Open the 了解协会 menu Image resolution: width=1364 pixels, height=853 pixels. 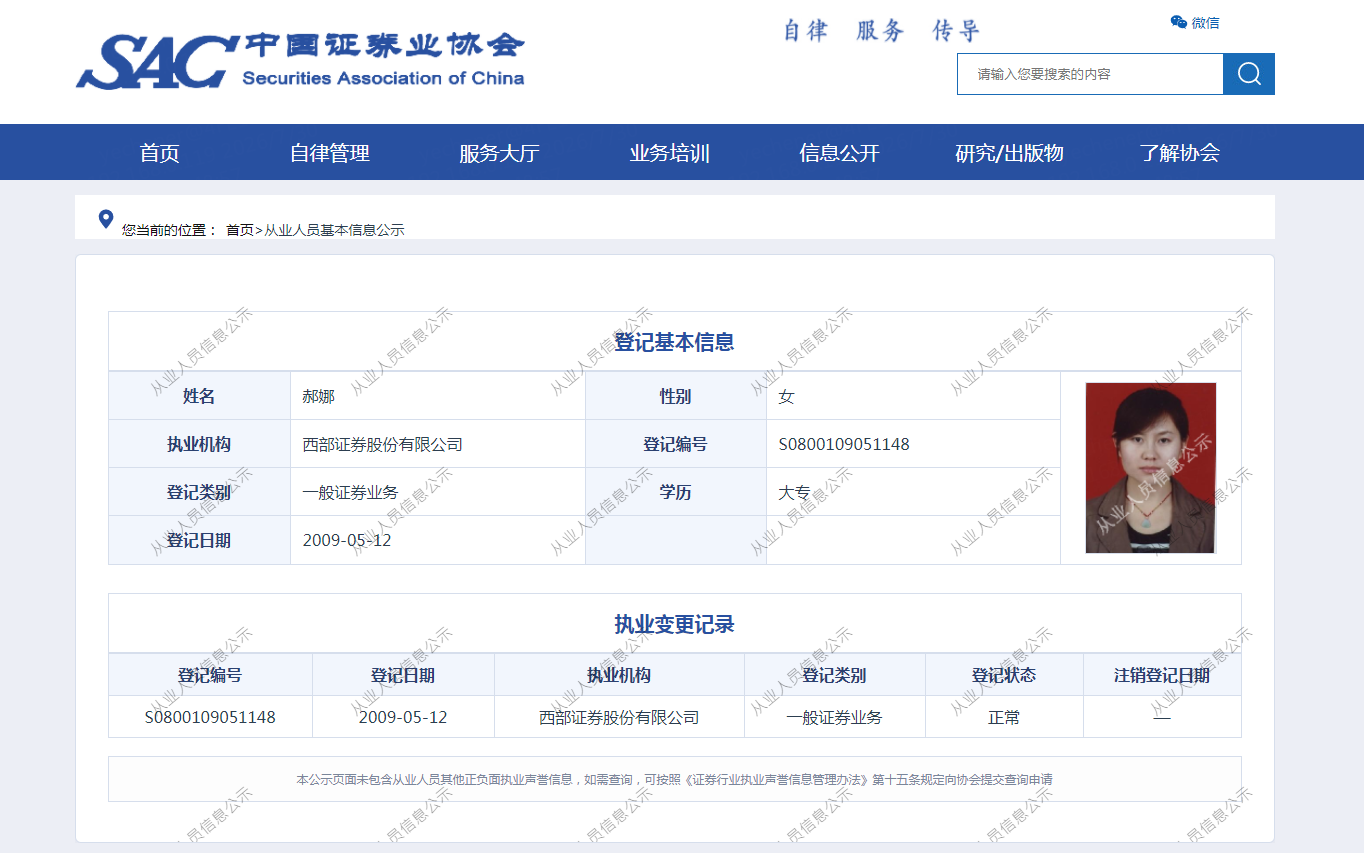click(x=1179, y=153)
